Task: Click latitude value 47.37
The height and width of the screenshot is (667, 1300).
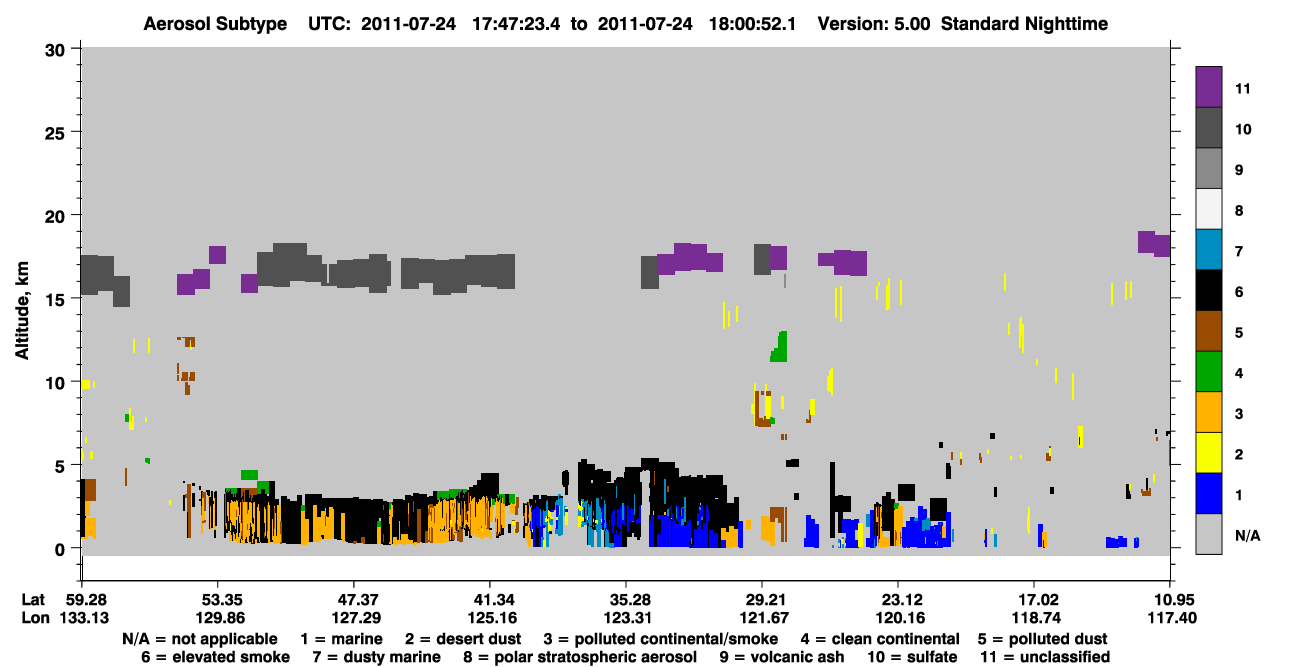Action: coord(353,600)
